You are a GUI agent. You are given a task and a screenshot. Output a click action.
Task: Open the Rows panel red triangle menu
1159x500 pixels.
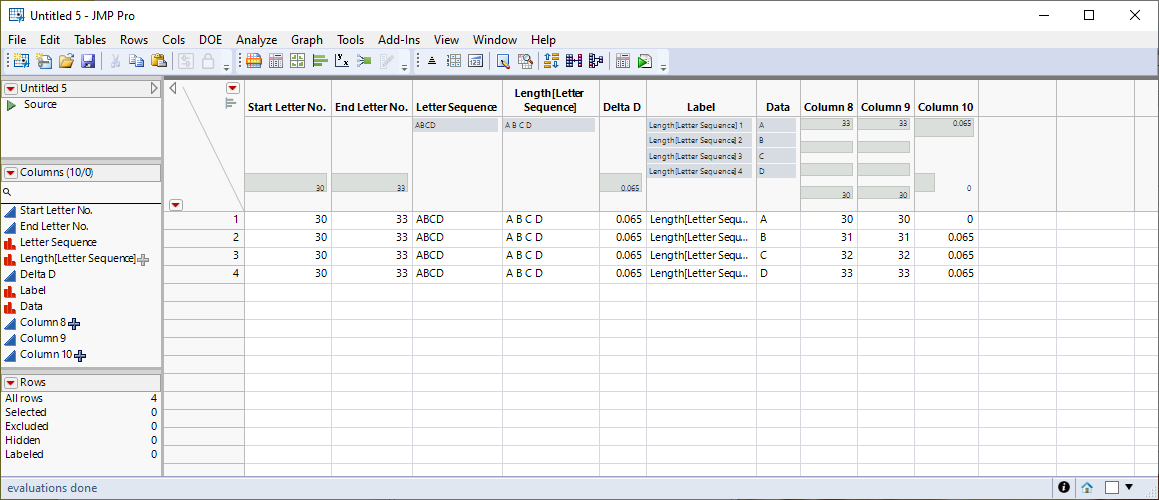tap(11, 383)
